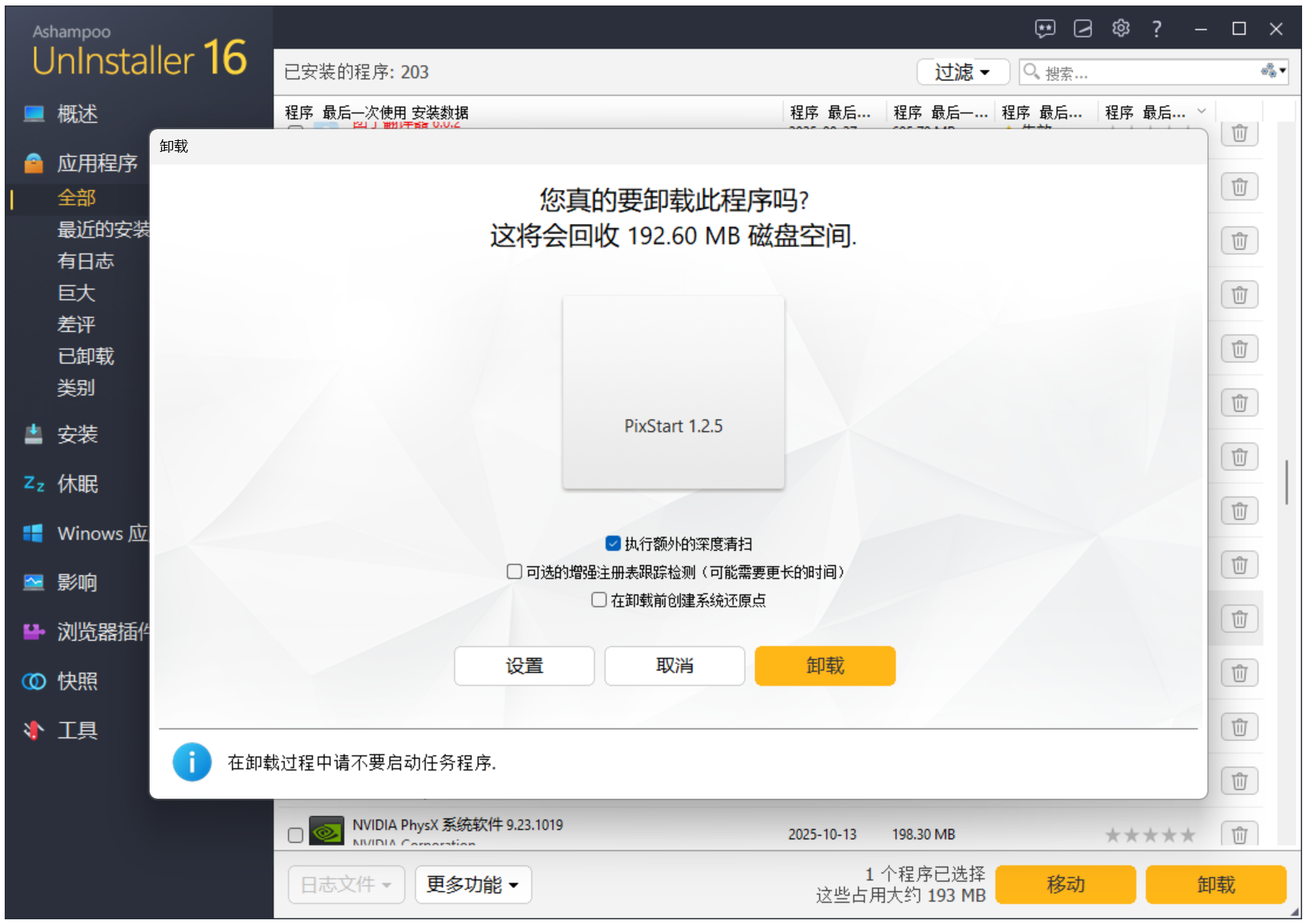Click the size value 198.30 MB
The image size is (1306, 924).
coord(924,835)
